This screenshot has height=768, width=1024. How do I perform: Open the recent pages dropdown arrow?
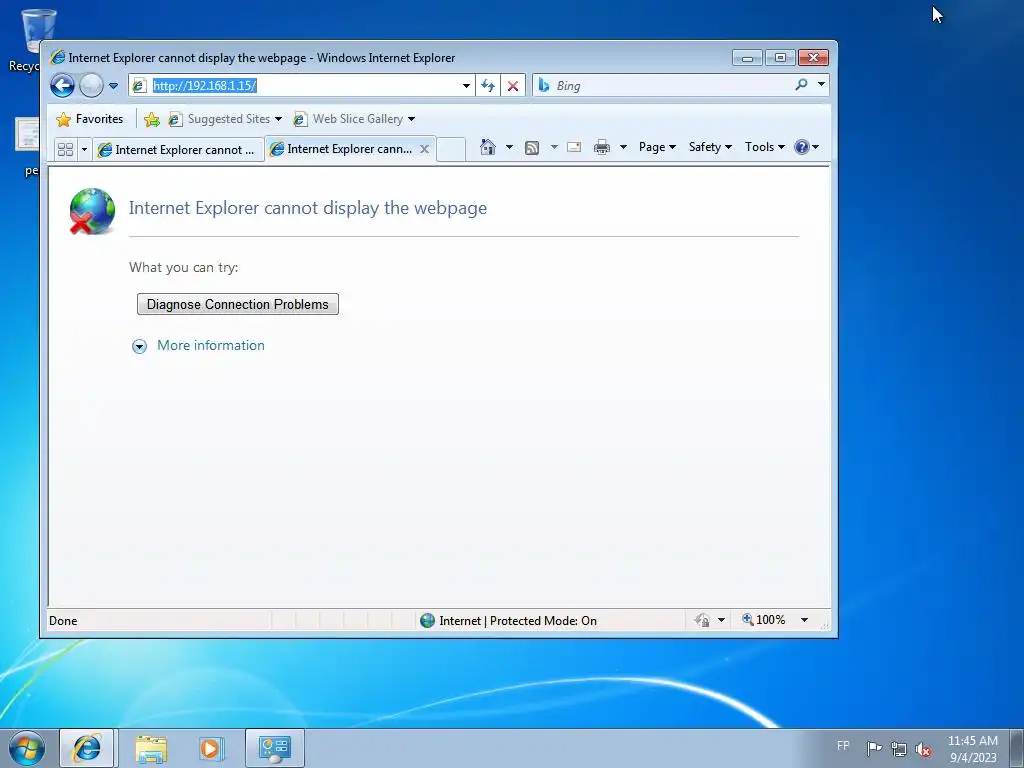pos(113,86)
